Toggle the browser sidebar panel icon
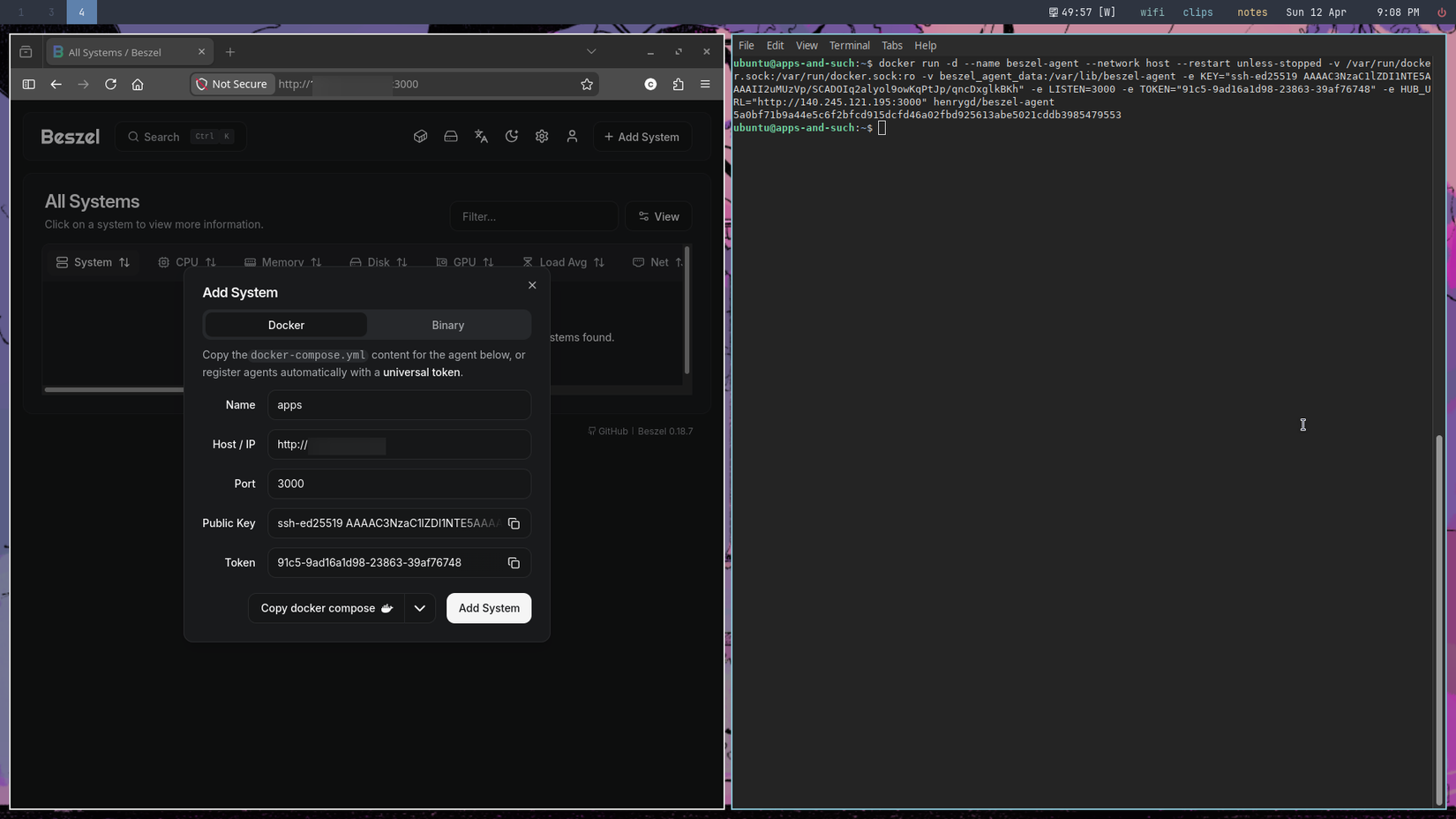The width and height of the screenshot is (1456, 819). point(28,84)
